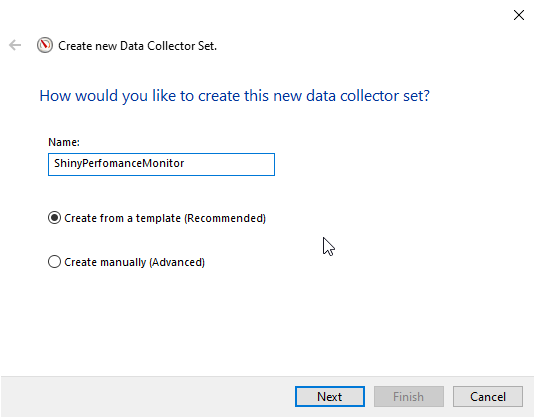Click the 'Name:' field label

(64, 142)
